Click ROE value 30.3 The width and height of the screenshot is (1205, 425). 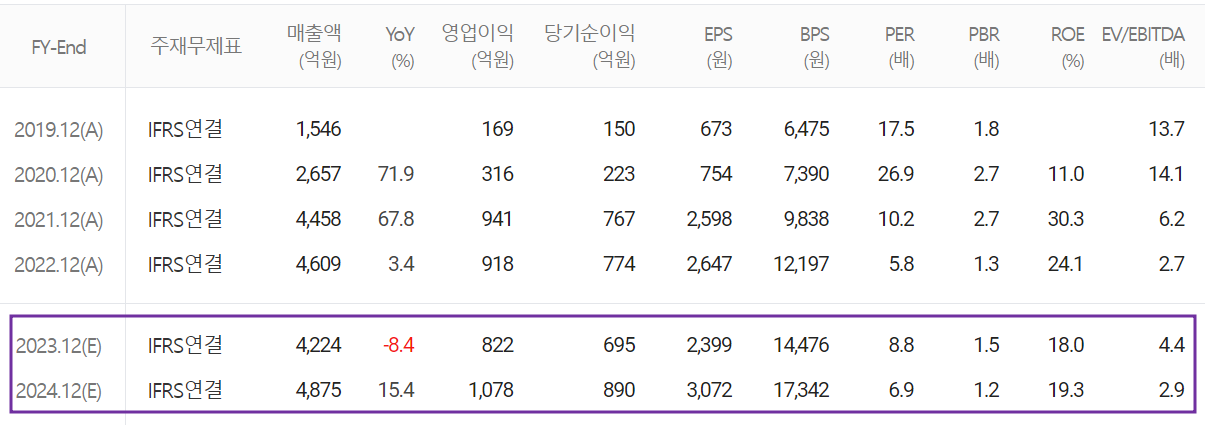click(1067, 219)
